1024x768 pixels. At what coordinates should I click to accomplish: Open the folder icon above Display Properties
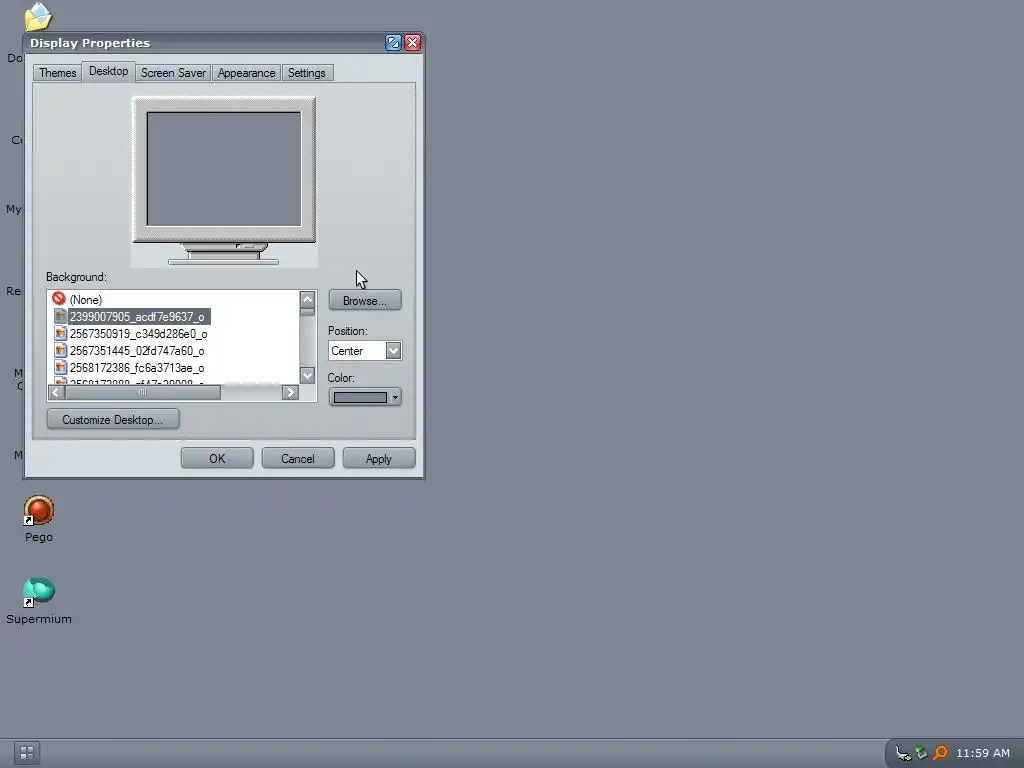(38, 16)
